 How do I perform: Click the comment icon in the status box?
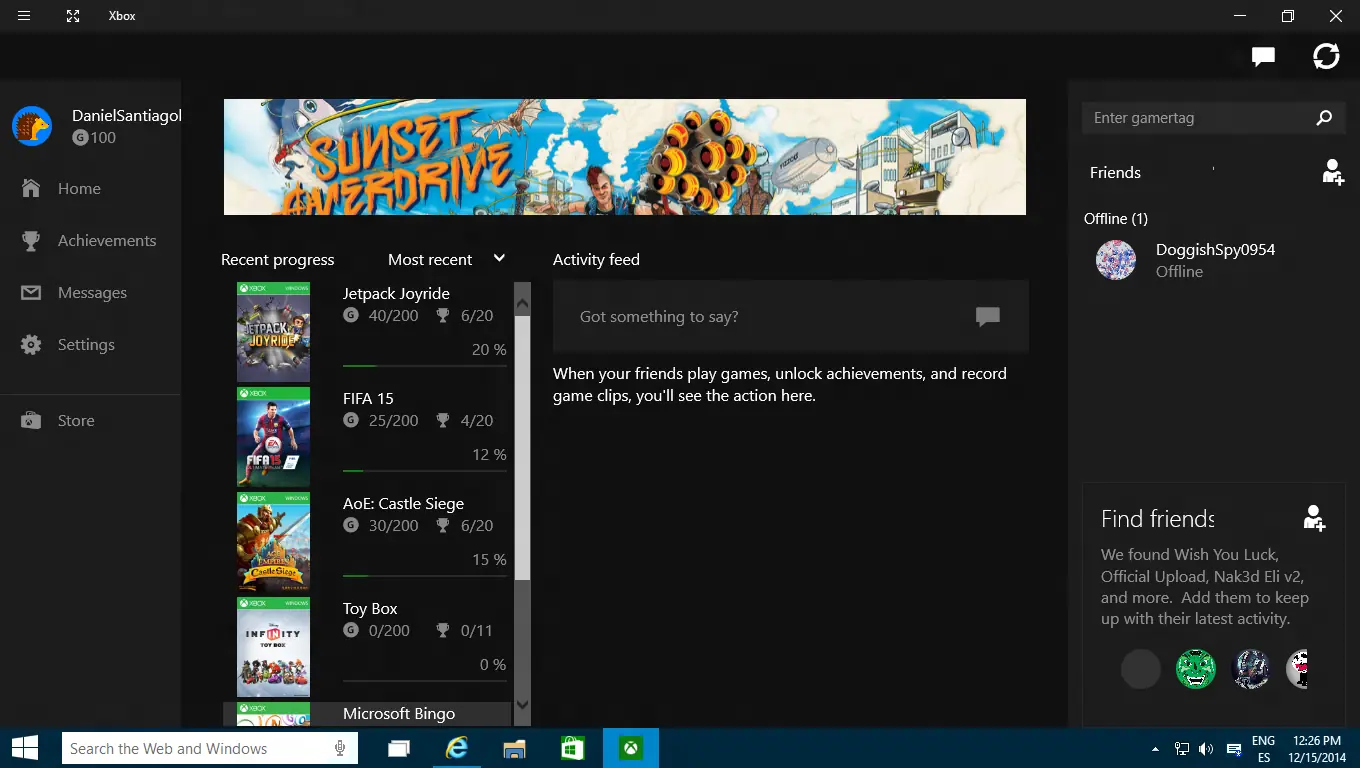point(987,316)
